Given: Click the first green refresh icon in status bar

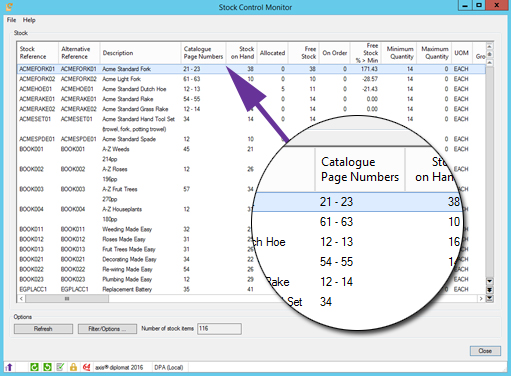Looking at the screenshot, I should [34, 367].
